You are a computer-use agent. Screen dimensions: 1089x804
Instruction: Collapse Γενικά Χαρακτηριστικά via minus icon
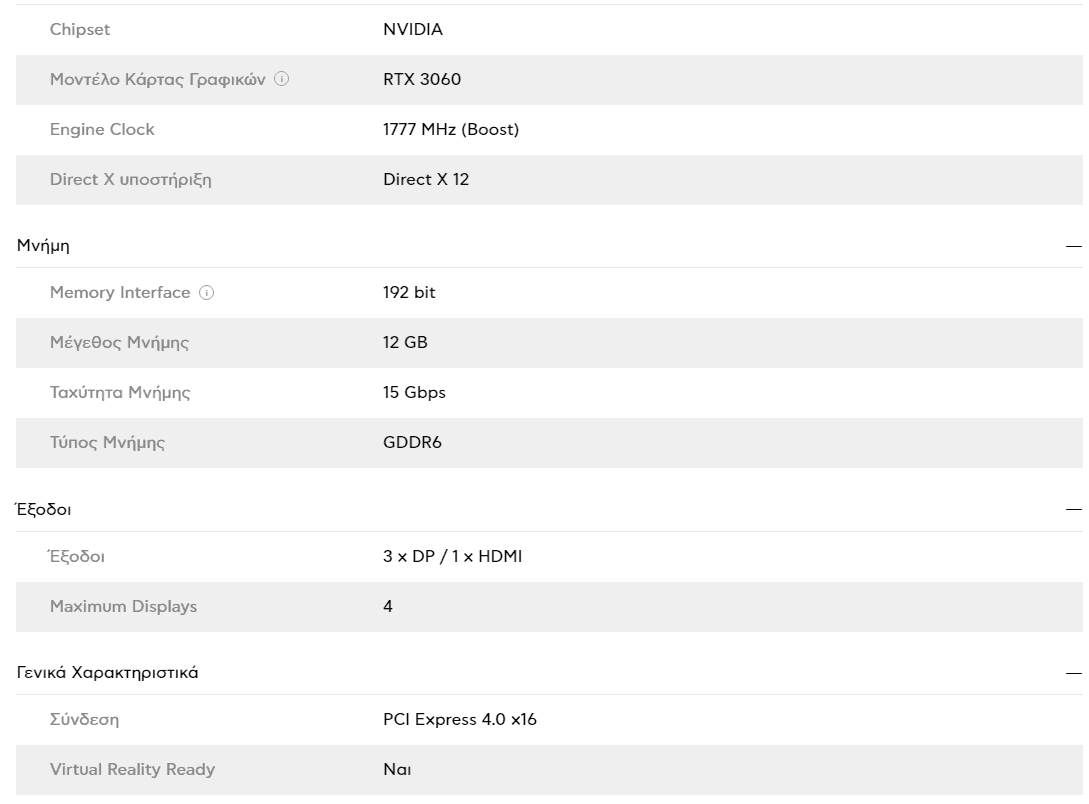click(1074, 673)
